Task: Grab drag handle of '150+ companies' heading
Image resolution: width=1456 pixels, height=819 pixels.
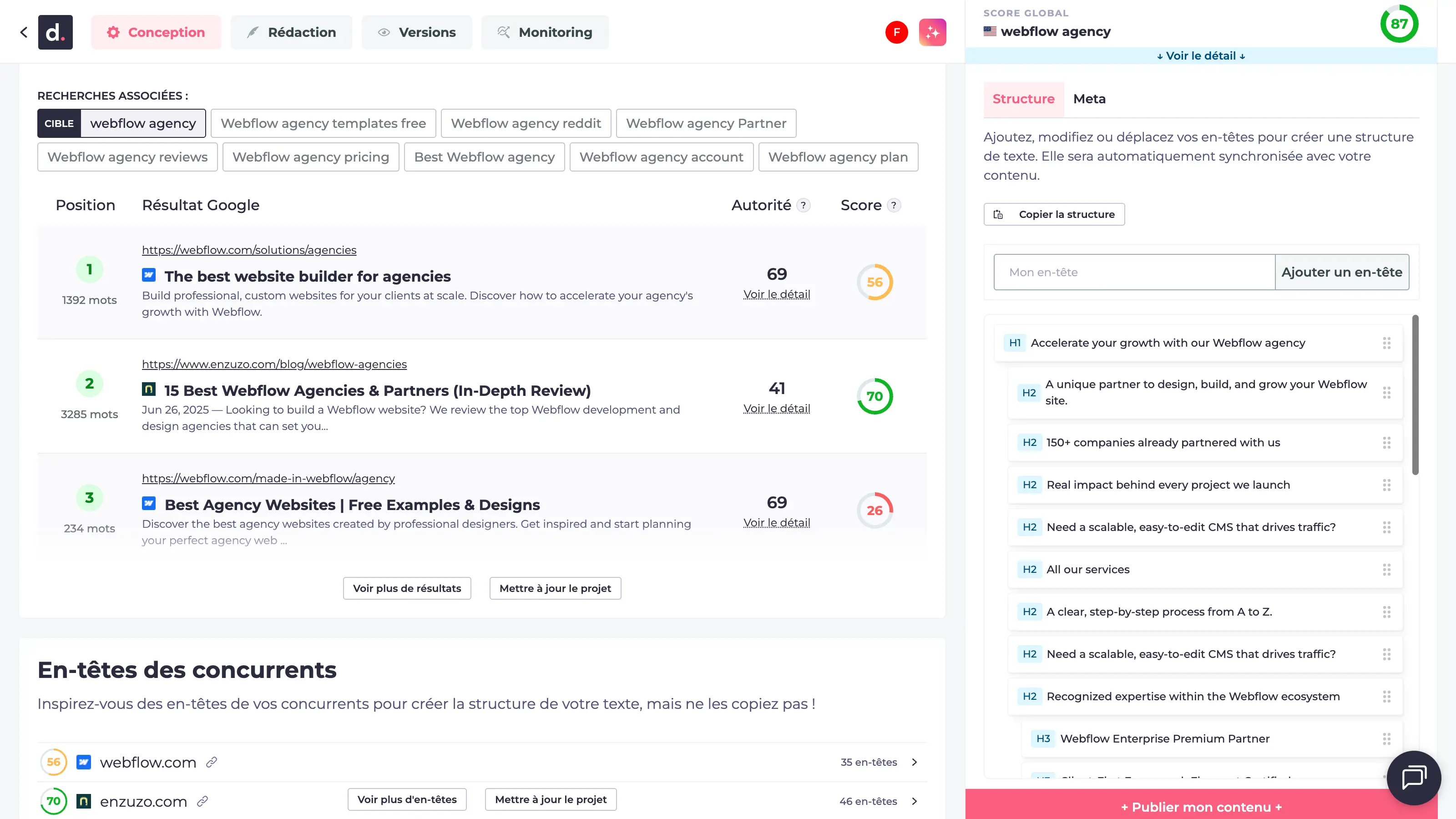Action: [1386, 443]
